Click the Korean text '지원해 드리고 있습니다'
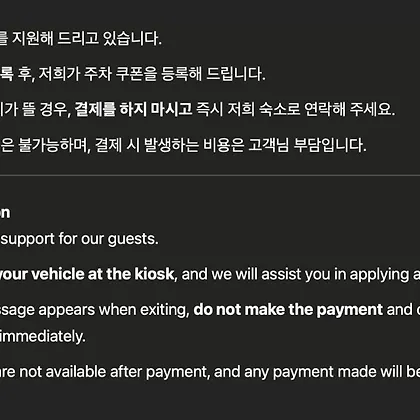 pyautogui.click(x=87, y=39)
